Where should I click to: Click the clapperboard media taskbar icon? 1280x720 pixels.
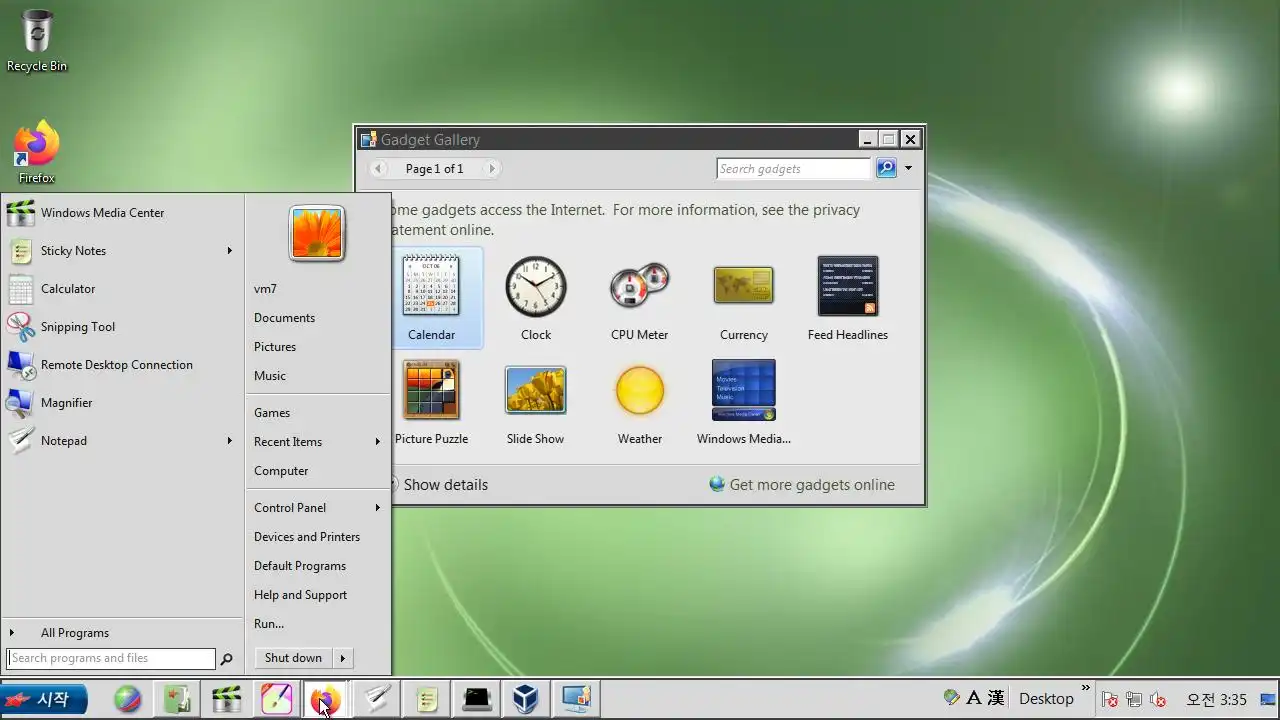[x=226, y=699]
